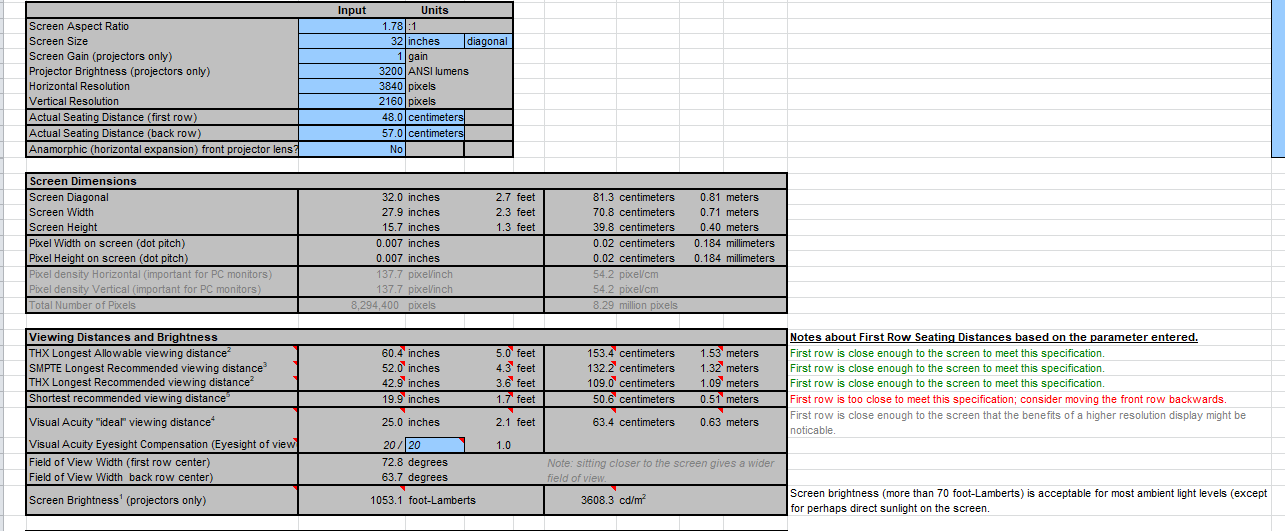Click back row seating distance value 57.0
This screenshot has width=1285, height=531.
(x=352, y=133)
